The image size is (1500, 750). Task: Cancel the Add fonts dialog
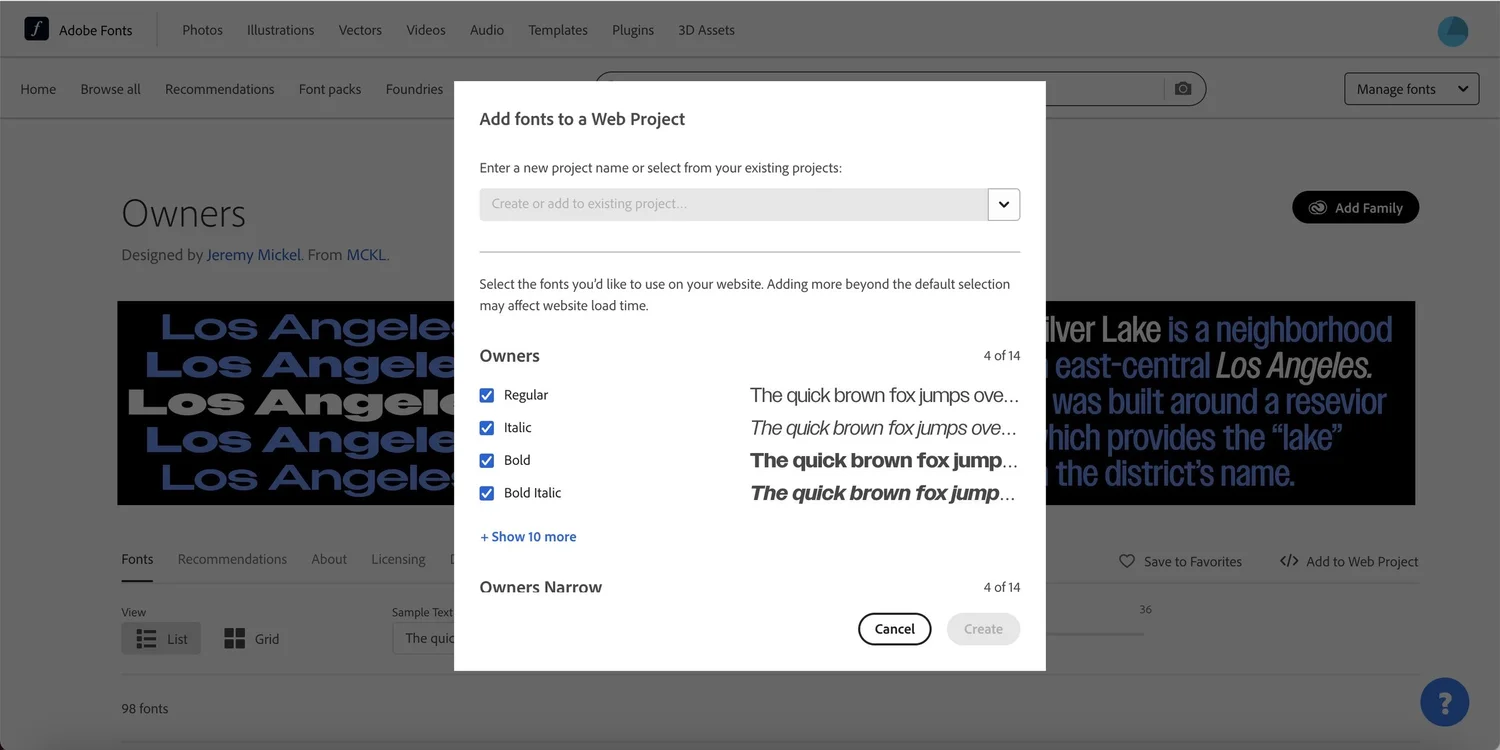(894, 629)
